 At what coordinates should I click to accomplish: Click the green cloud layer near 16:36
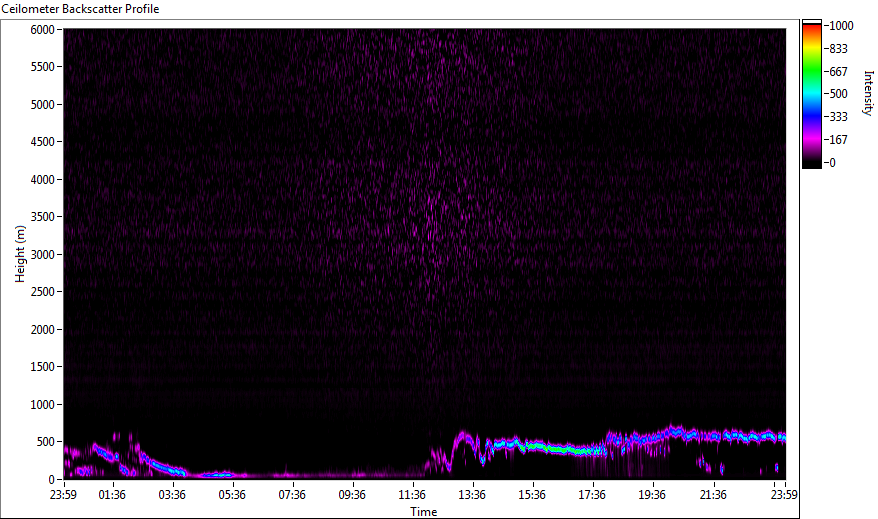(x=563, y=448)
